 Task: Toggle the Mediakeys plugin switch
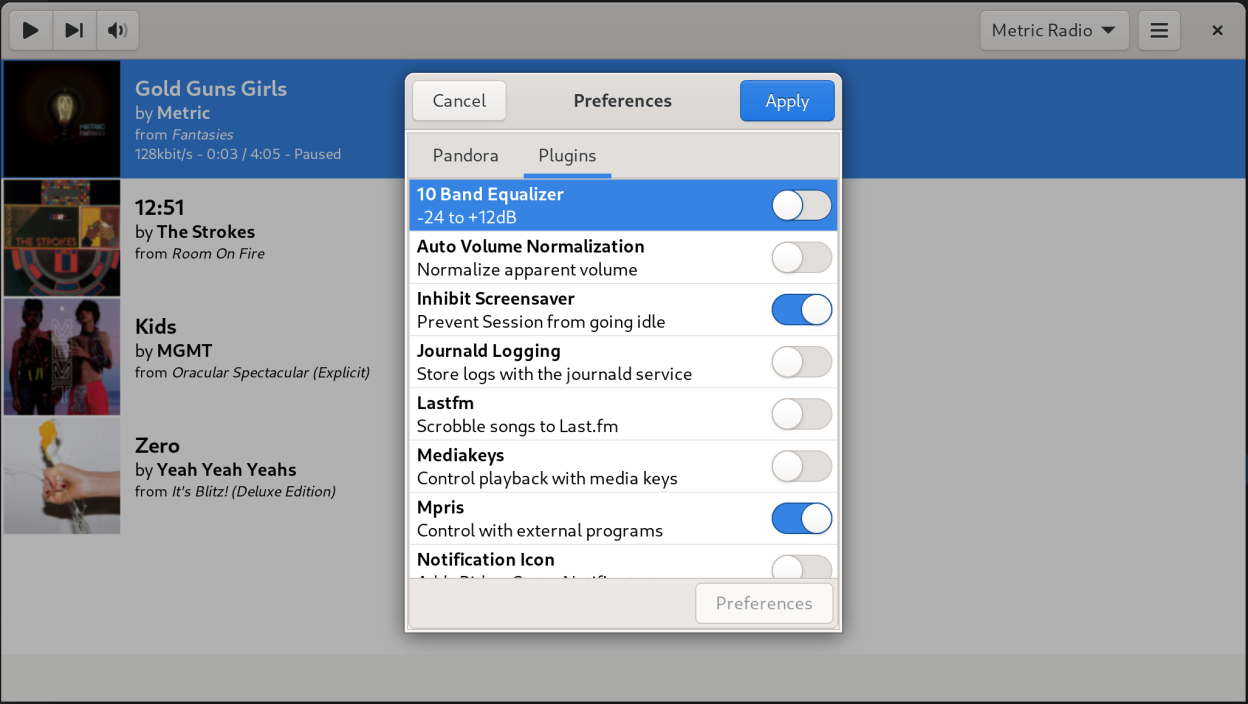click(x=801, y=466)
